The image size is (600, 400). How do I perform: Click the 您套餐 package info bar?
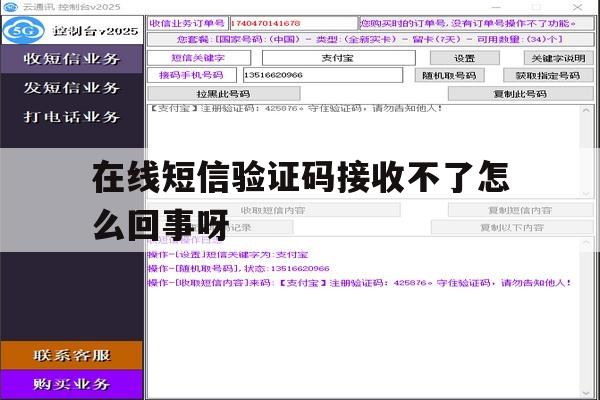(x=370, y=39)
